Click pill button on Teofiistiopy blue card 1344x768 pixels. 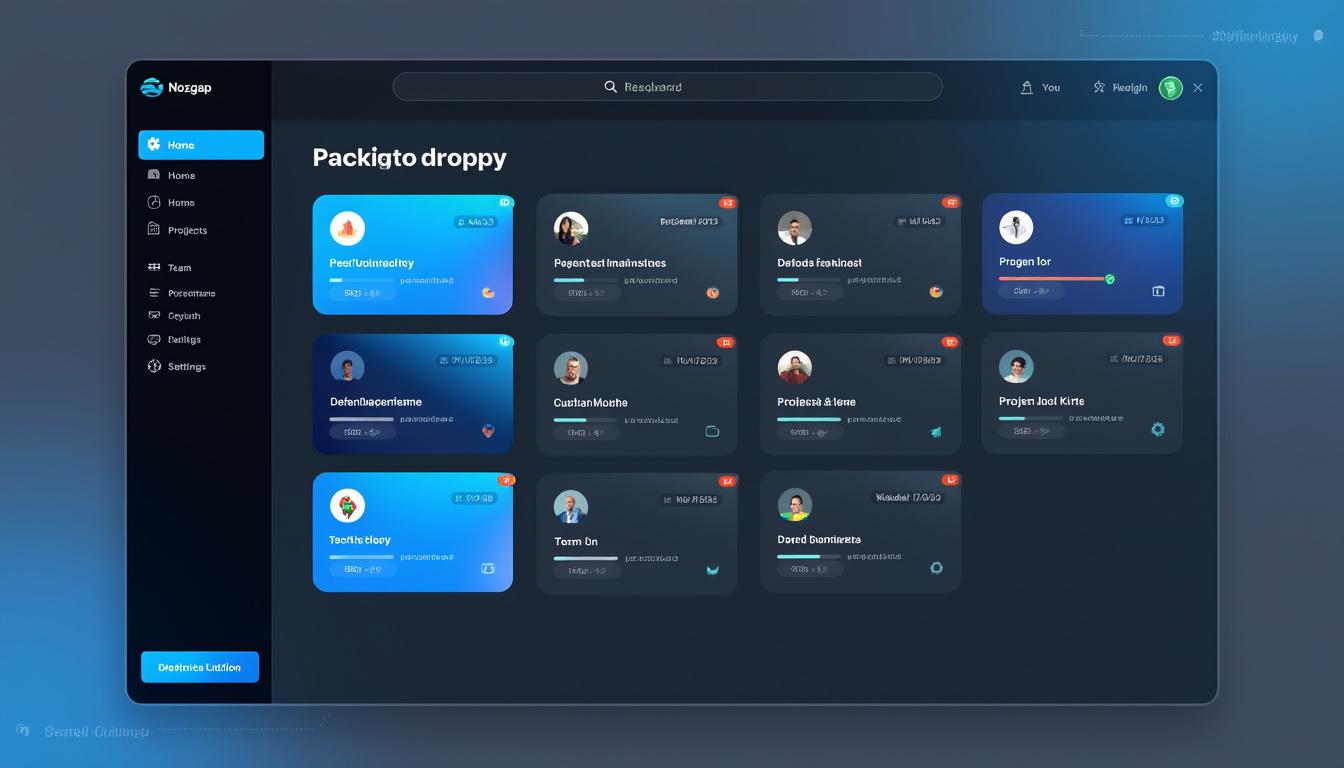363,569
